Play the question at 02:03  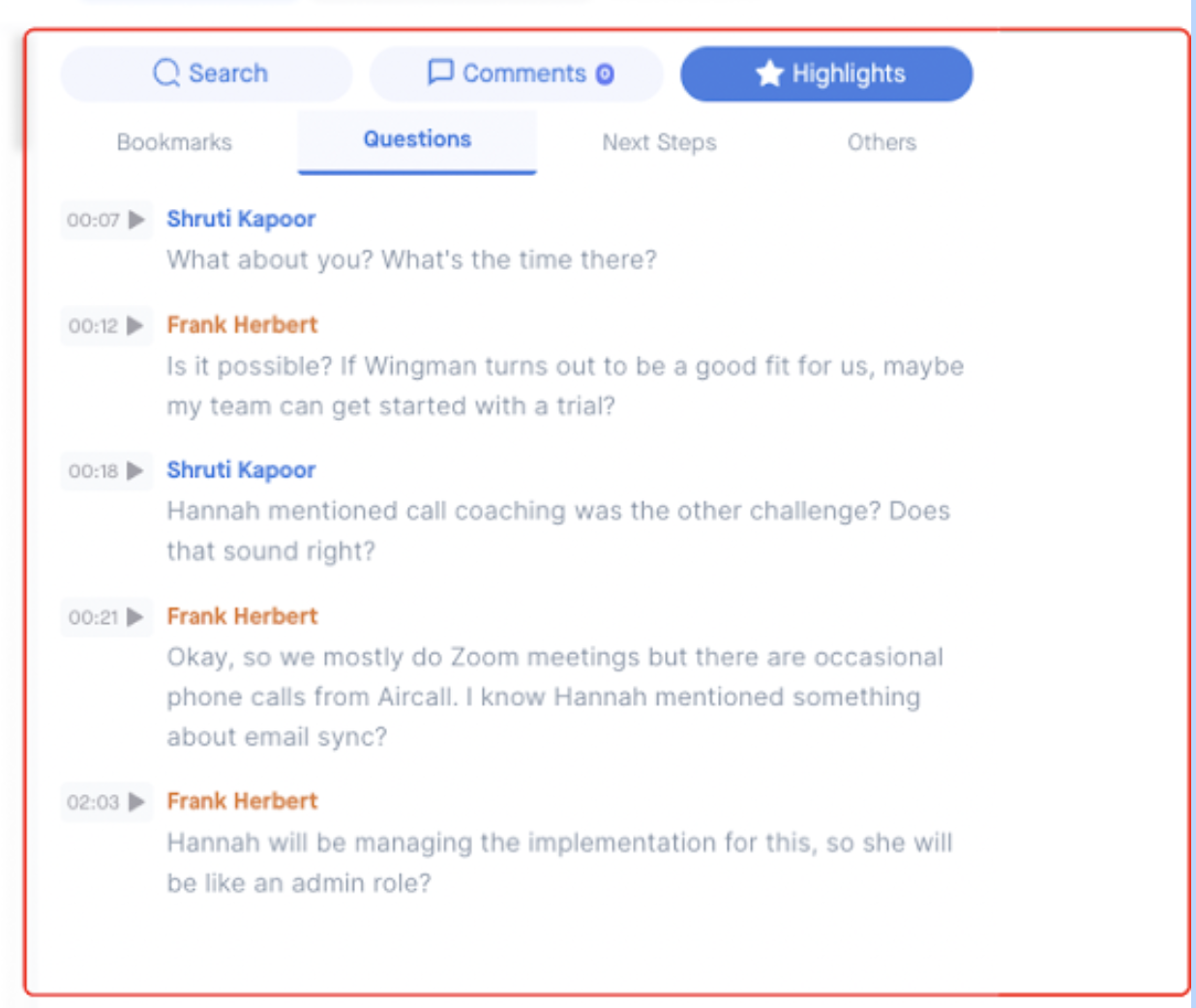136,802
